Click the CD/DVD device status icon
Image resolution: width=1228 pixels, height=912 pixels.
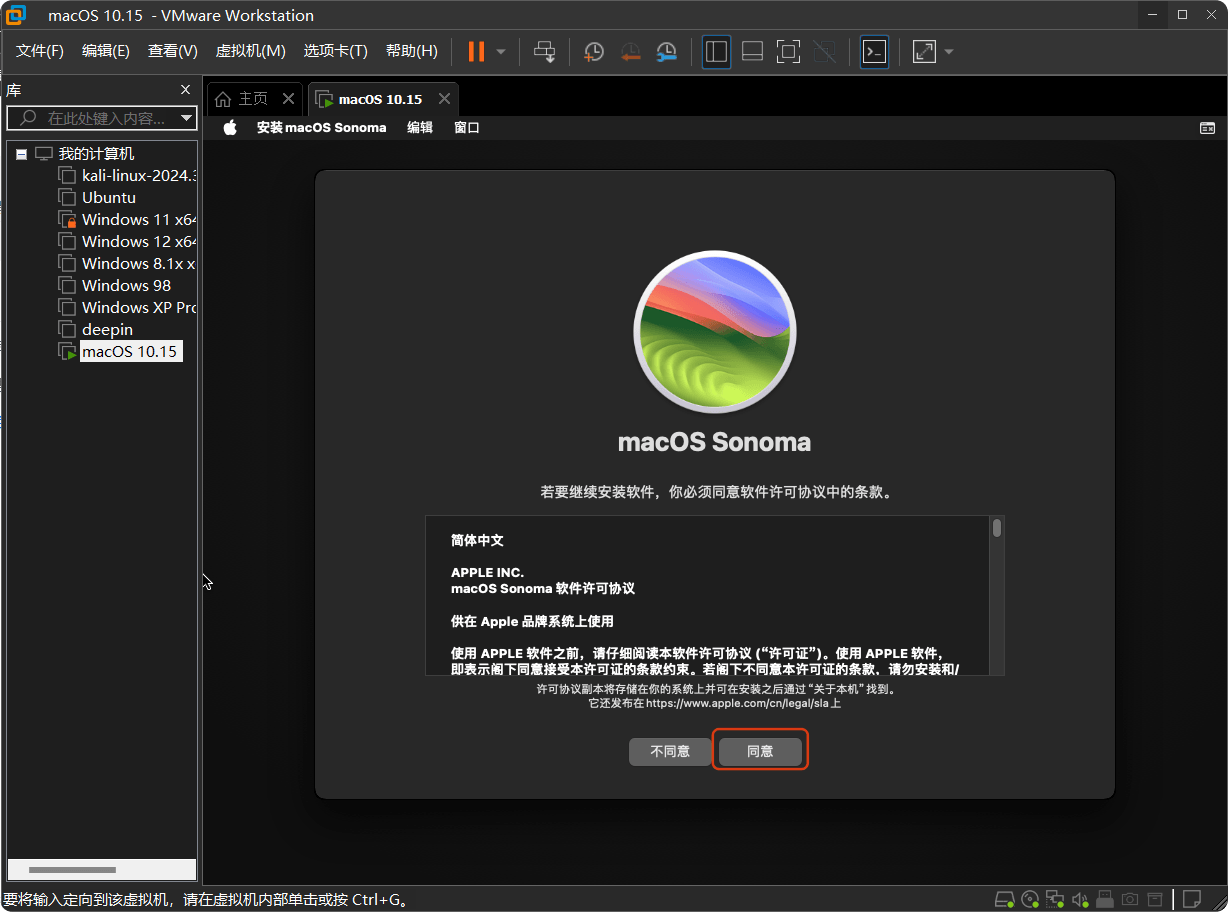1030,899
